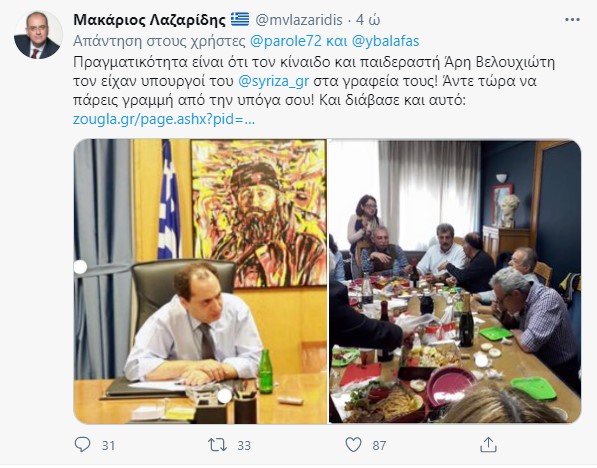Visit the @mvlazaridis handle link

[x=299, y=20]
